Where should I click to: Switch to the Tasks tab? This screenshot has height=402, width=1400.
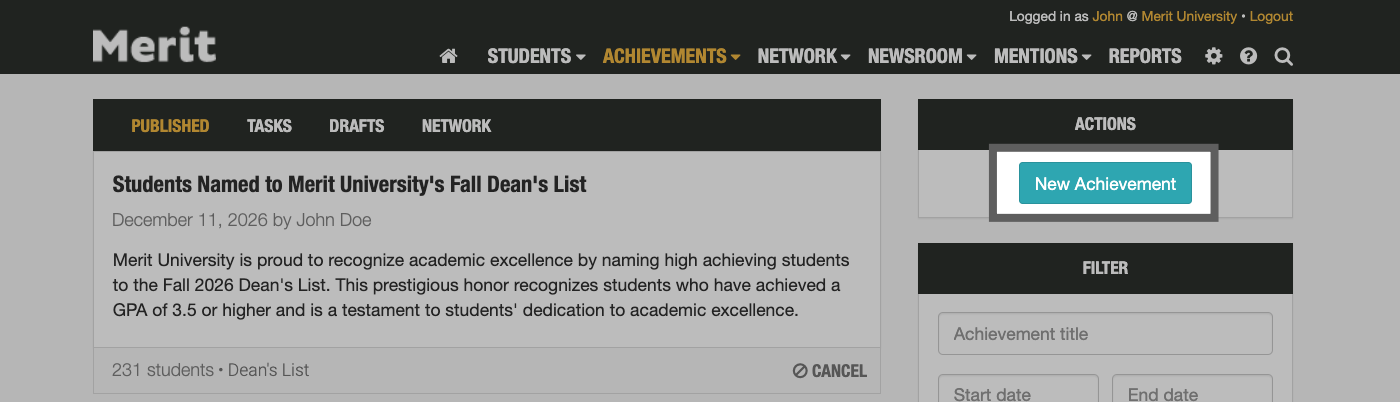coord(269,126)
